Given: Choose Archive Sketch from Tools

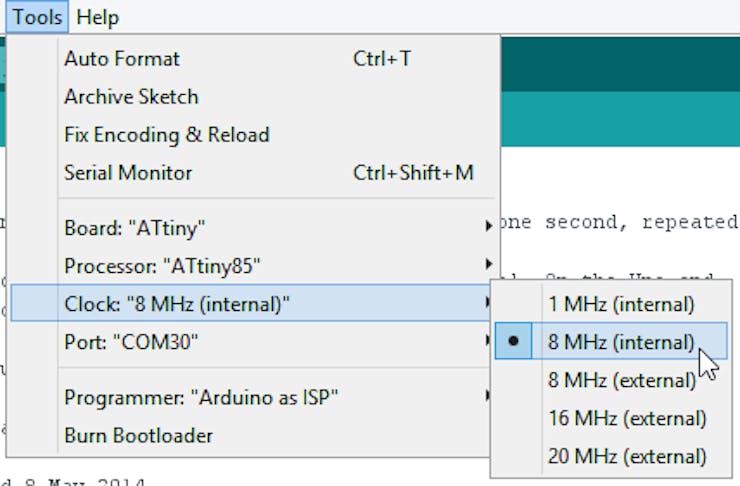Looking at the screenshot, I should (131, 97).
